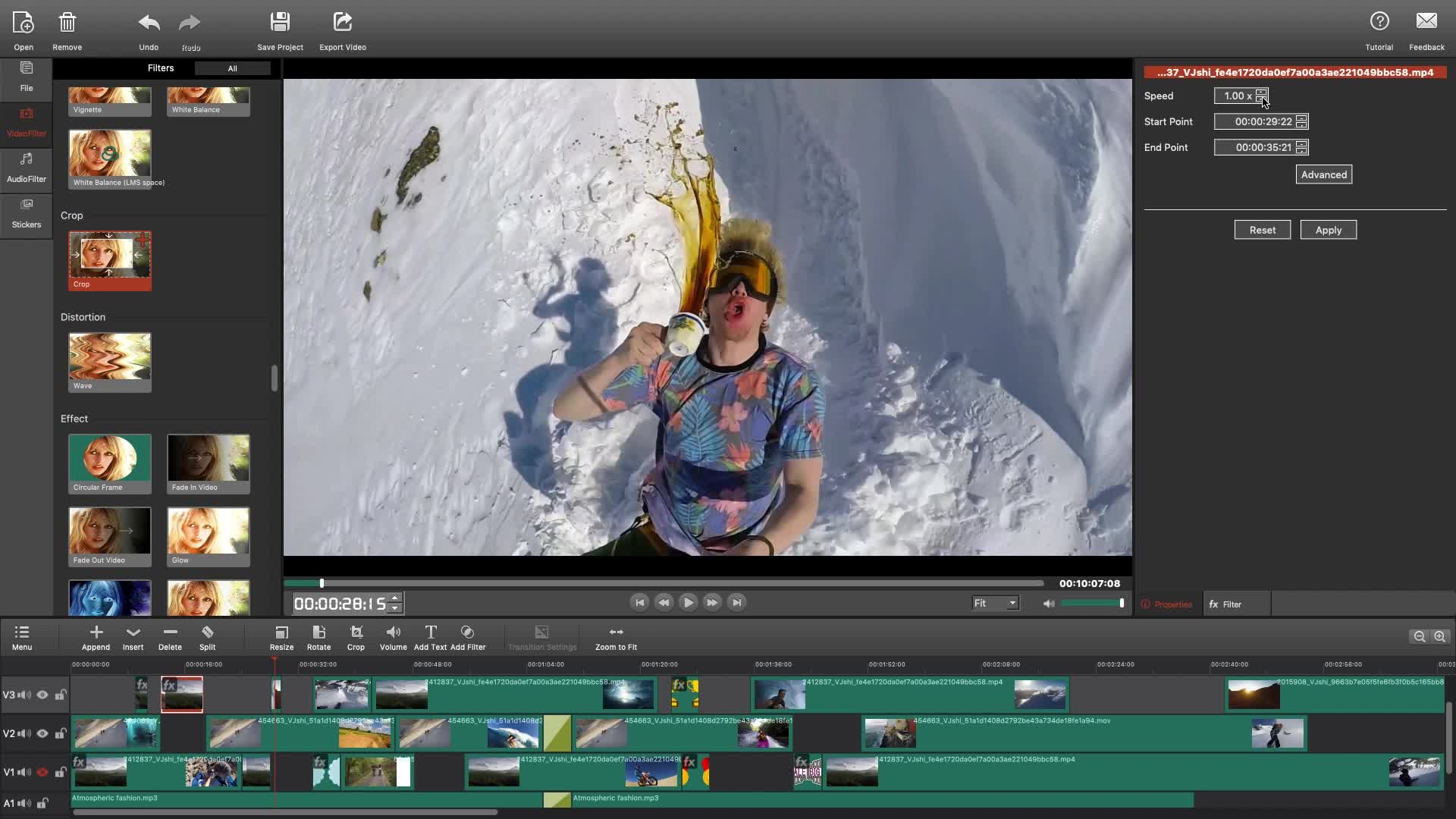Open the All filters category dropdown
Viewport: 1456px width, 819px height.
(x=232, y=68)
